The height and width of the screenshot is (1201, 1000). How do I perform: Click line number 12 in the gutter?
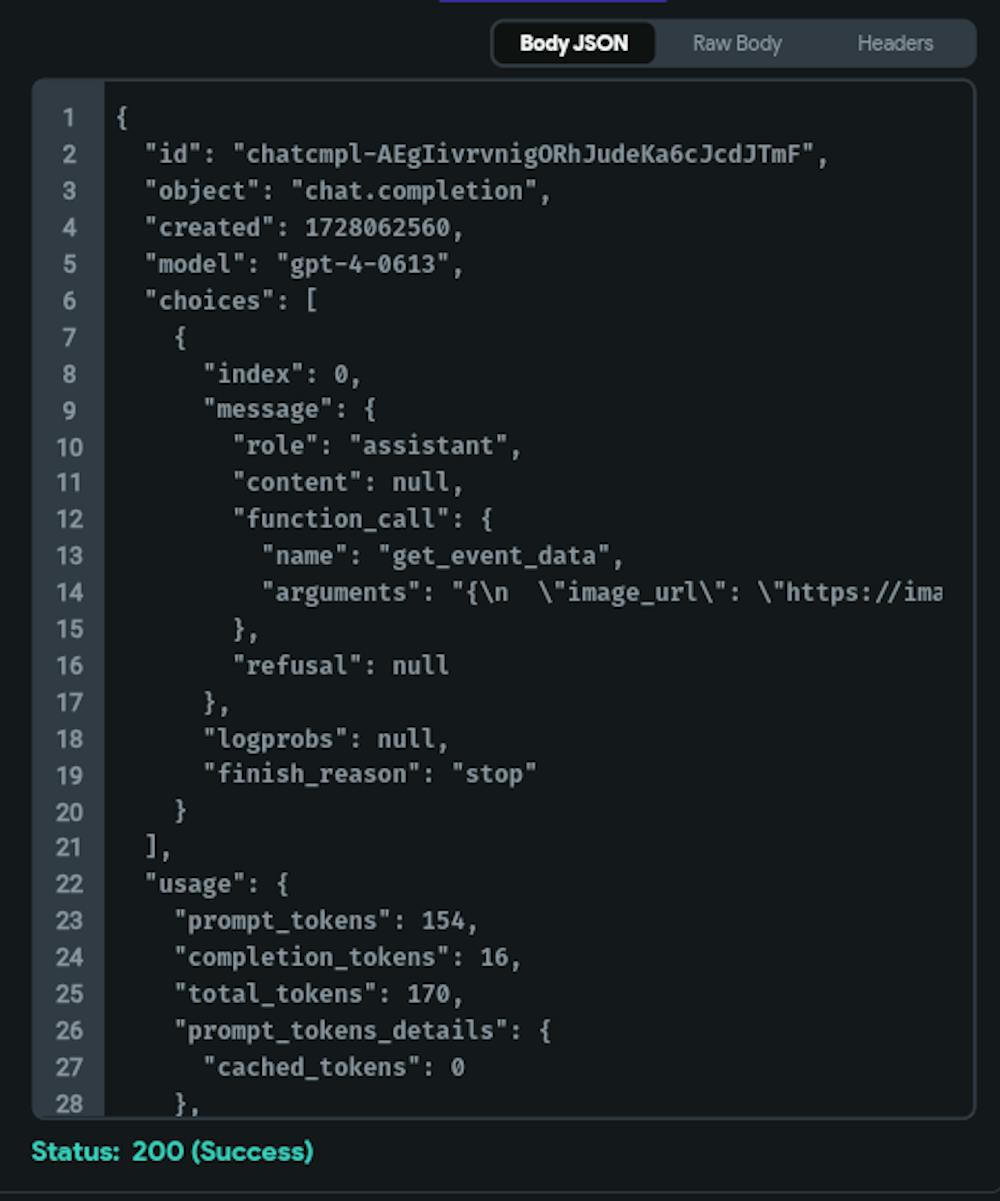(x=68, y=519)
